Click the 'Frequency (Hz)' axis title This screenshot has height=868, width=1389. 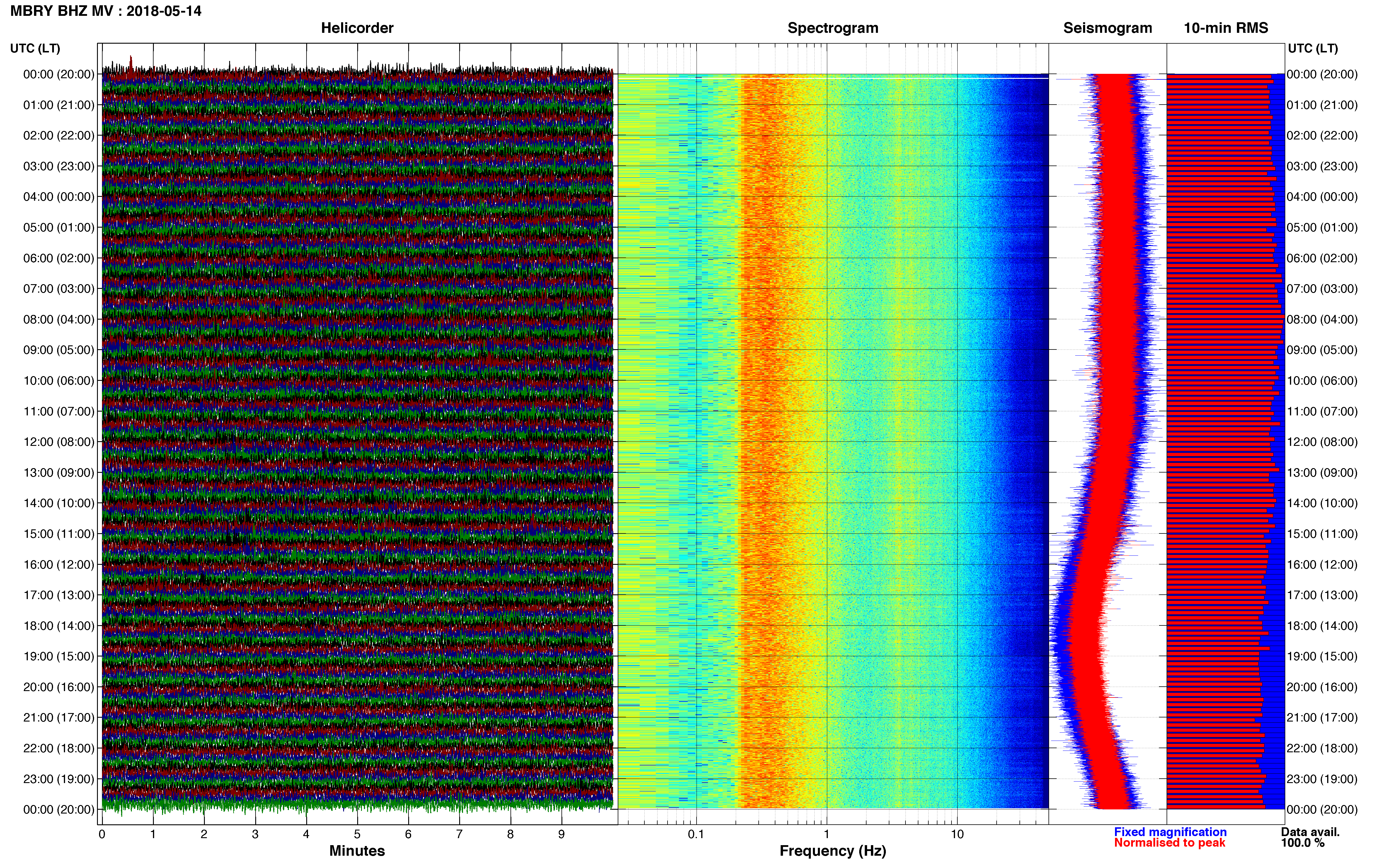pyautogui.click(x=833, y=851)
